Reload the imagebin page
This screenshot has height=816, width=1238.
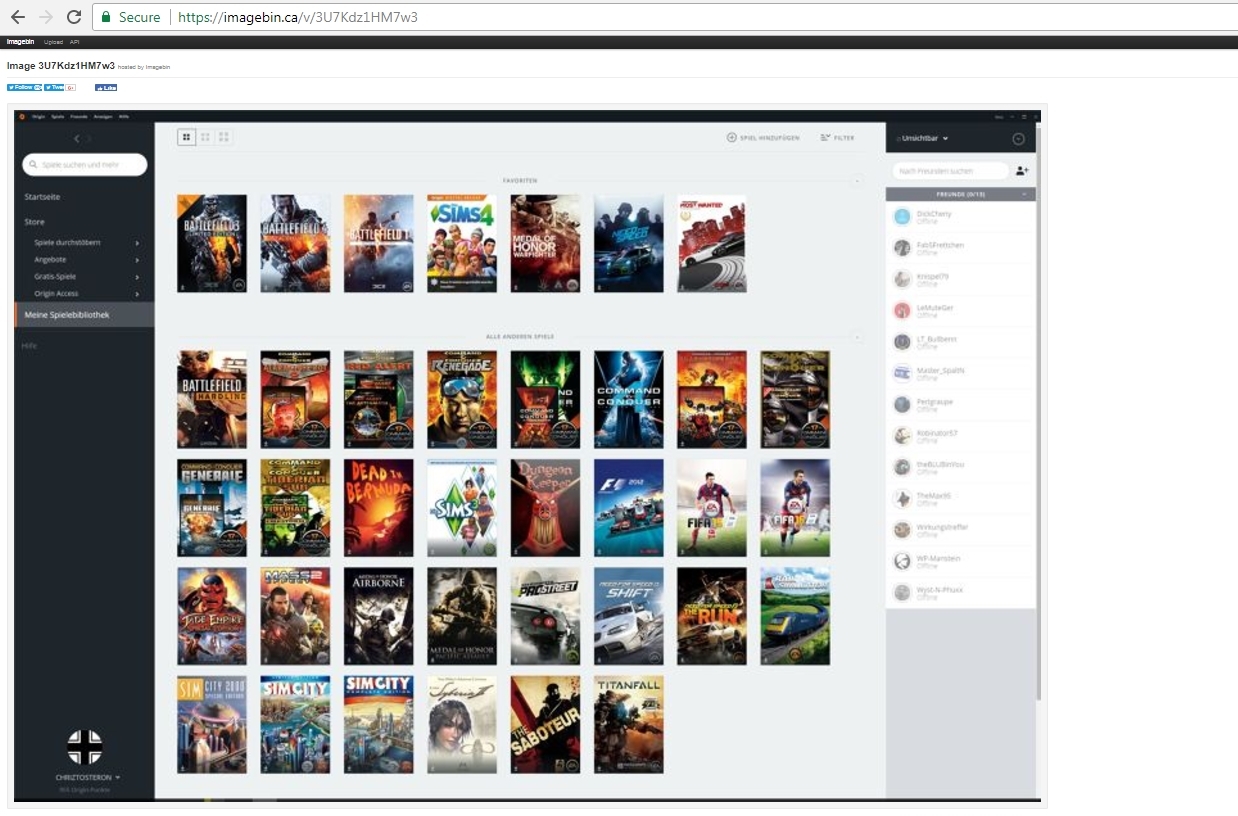[x=74, y=17]
